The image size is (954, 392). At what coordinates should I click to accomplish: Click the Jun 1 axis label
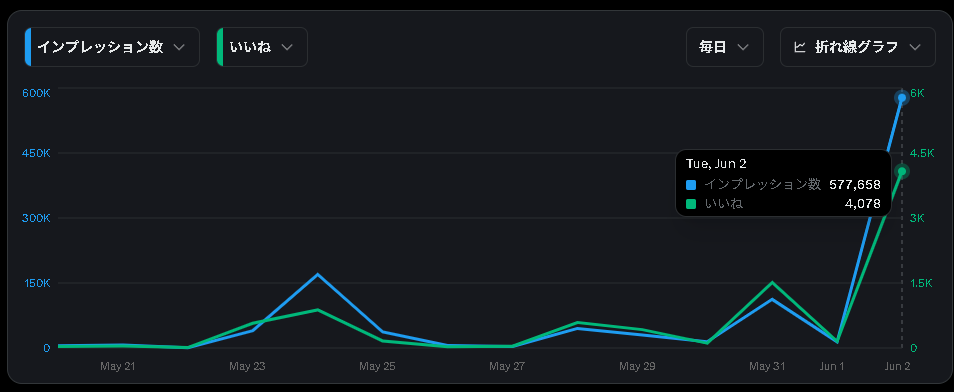click(832, 366)
